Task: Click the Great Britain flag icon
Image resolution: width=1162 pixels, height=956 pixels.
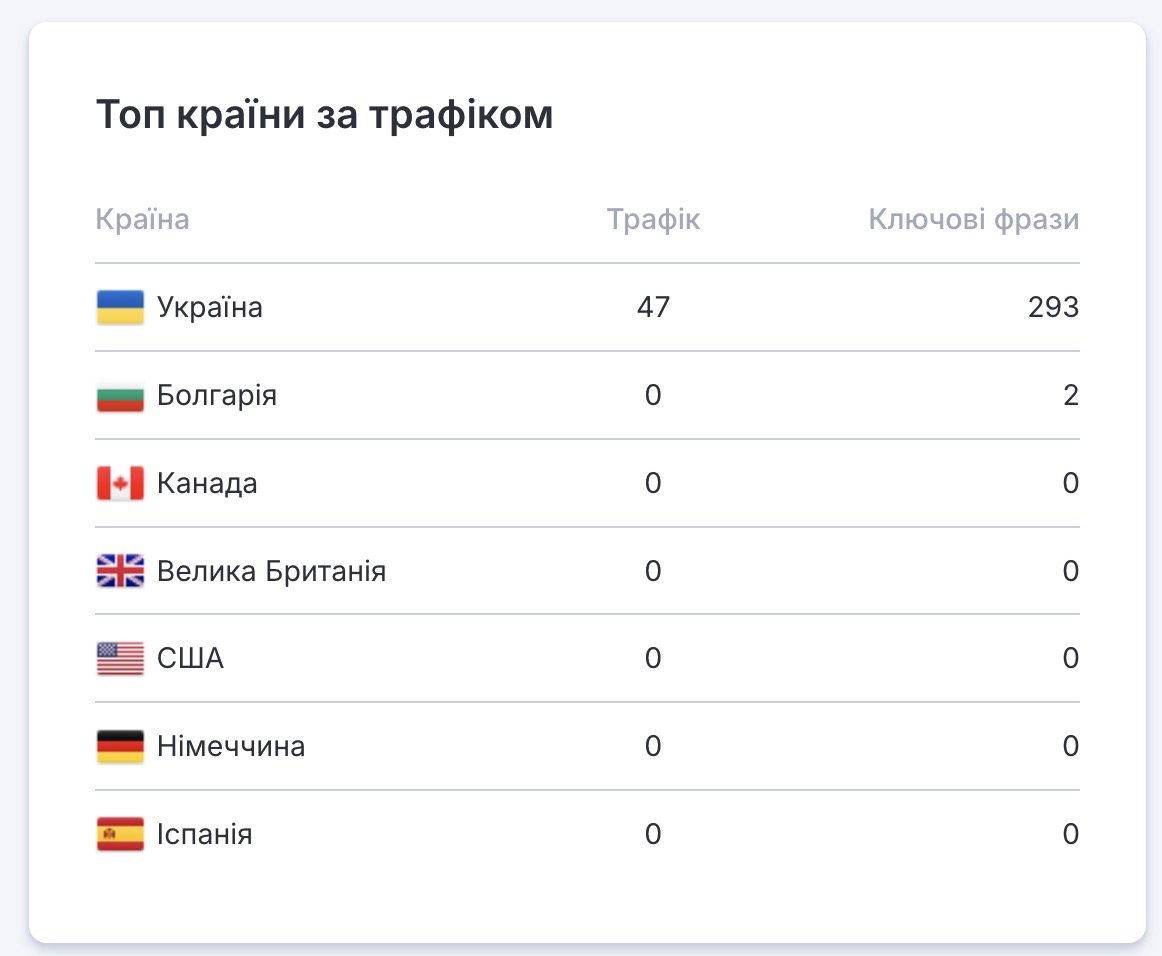Action: click(120, 572)
